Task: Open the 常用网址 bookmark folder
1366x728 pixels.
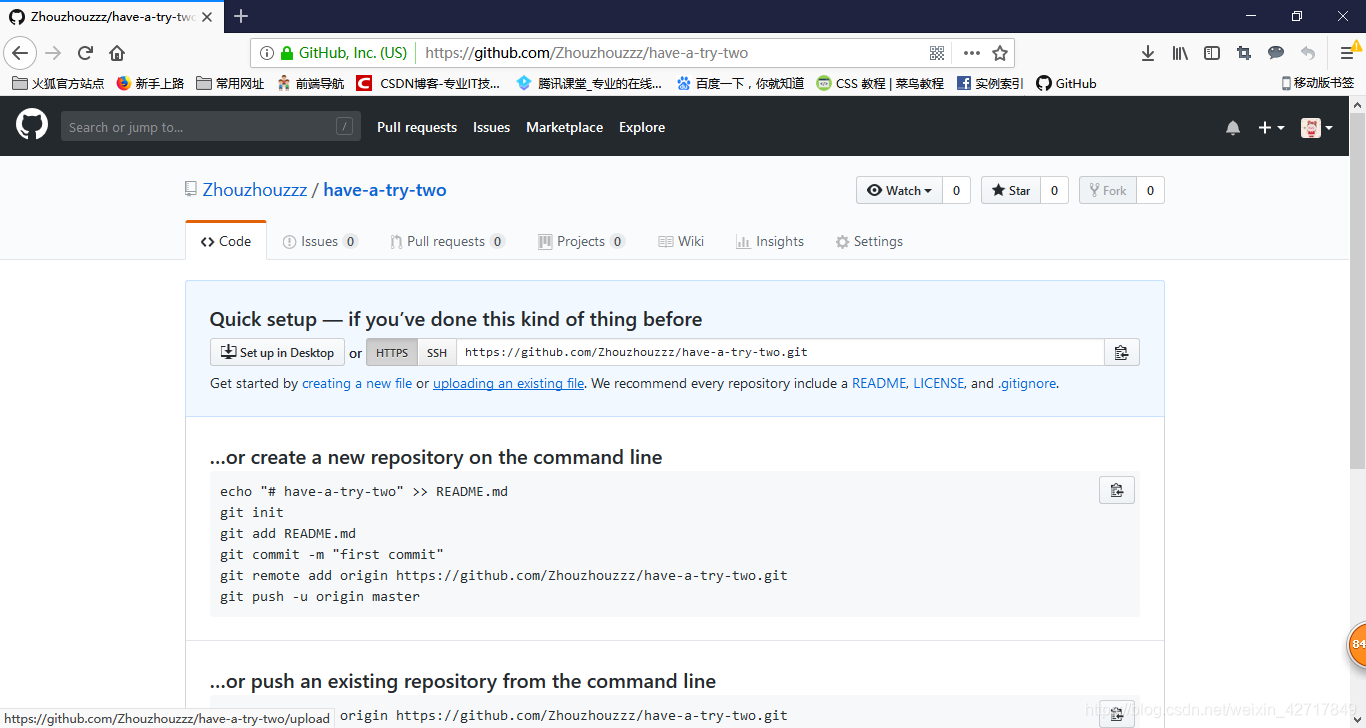Action: click(x=230, y=83)
